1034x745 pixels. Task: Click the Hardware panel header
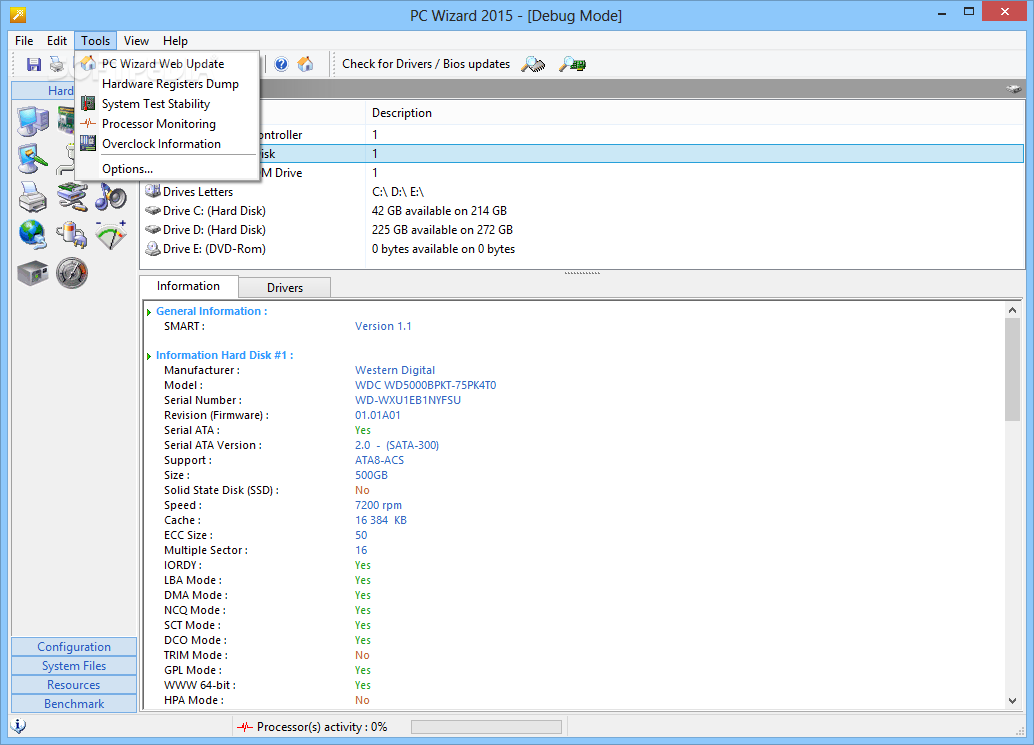(x=44, y=90)
